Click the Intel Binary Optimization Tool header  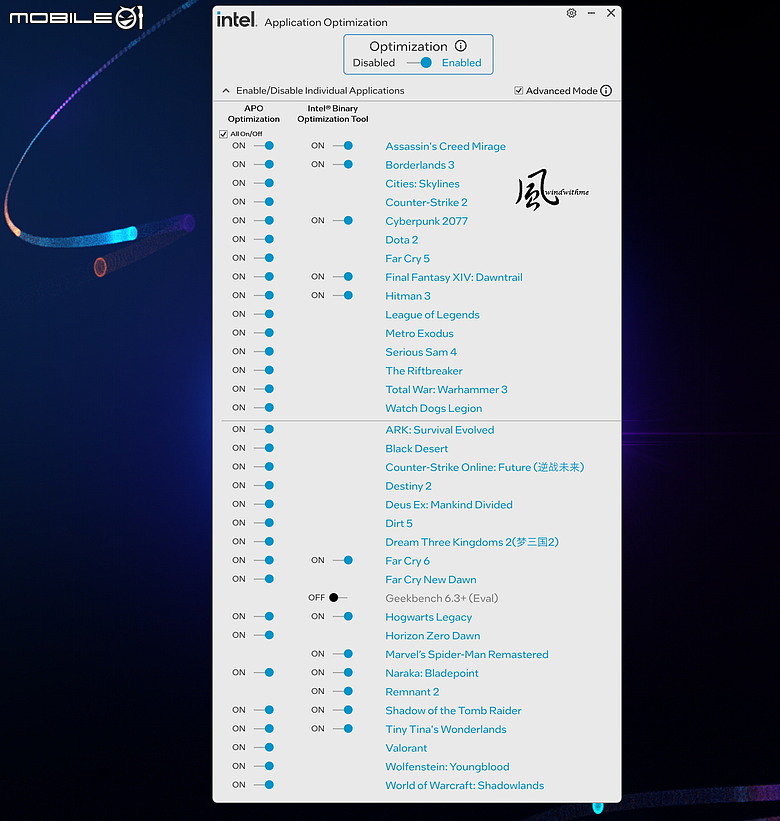click(333, 114)
